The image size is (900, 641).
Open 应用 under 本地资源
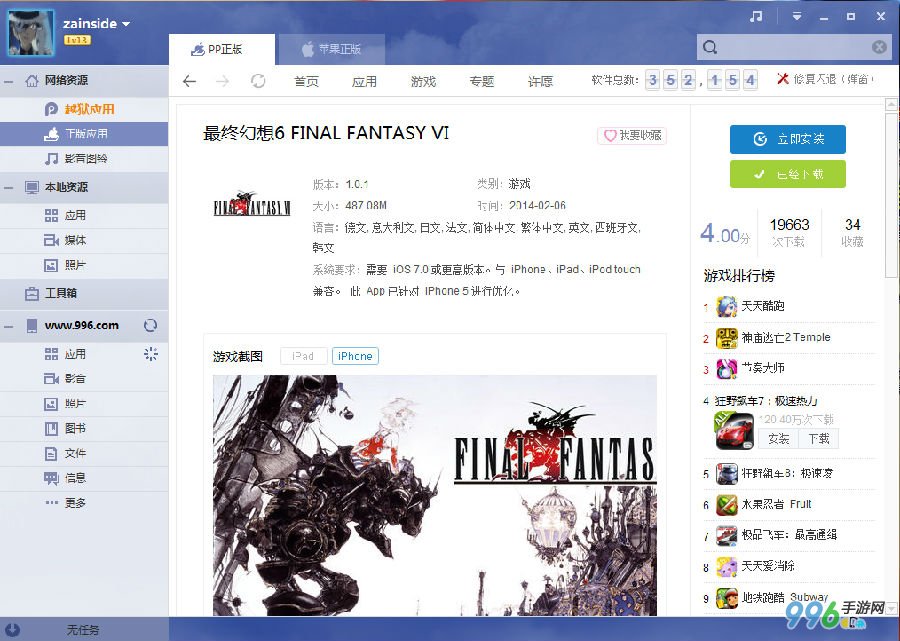[84, 215]
